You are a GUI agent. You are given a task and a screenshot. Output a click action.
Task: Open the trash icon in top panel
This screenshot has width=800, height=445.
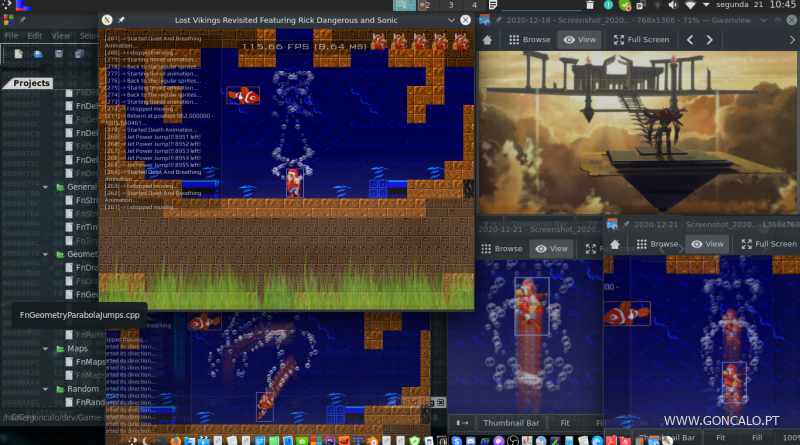pyautogui.click(x=590, y=5)
